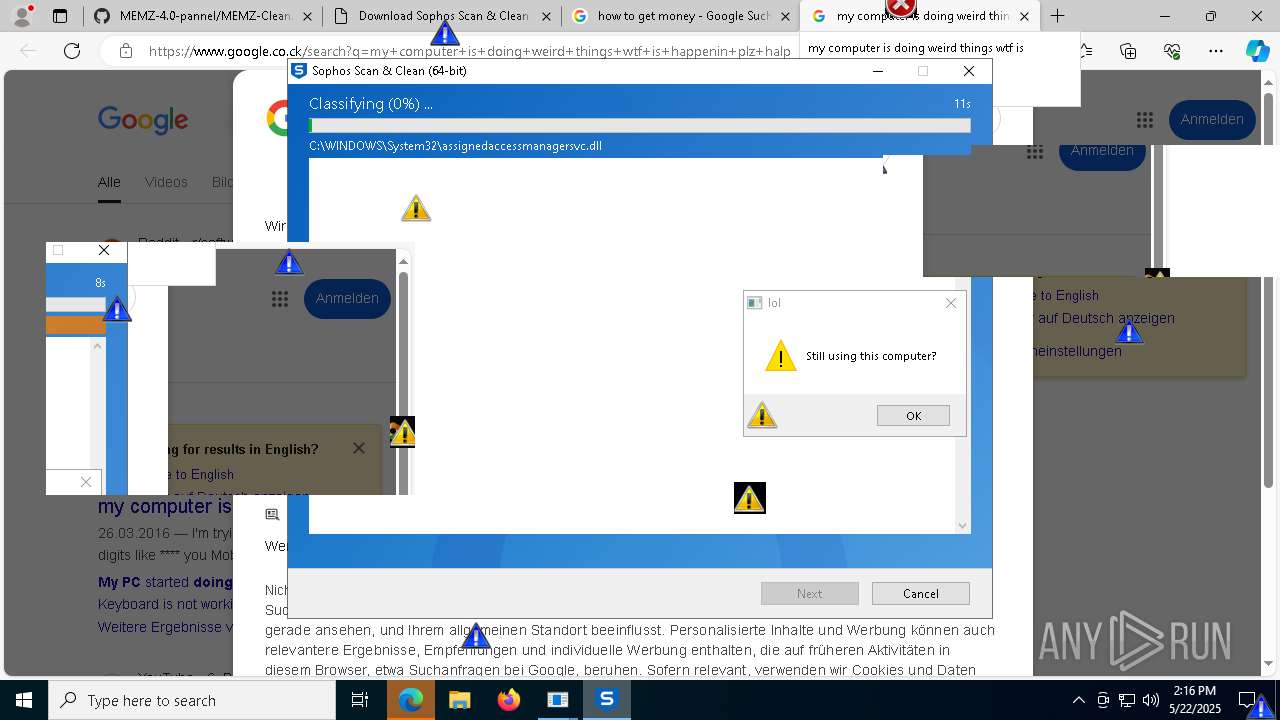
Task: Open 'My PC started doing' result link
Action: coord(165,582)
